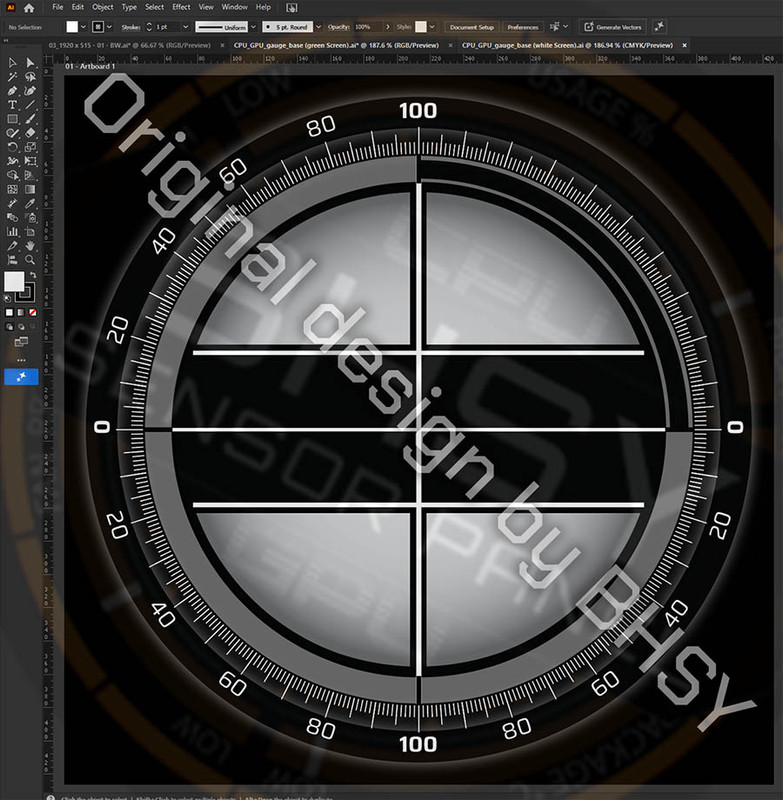
Task: Select the Column Graph tool
Action: click(12, 232)
